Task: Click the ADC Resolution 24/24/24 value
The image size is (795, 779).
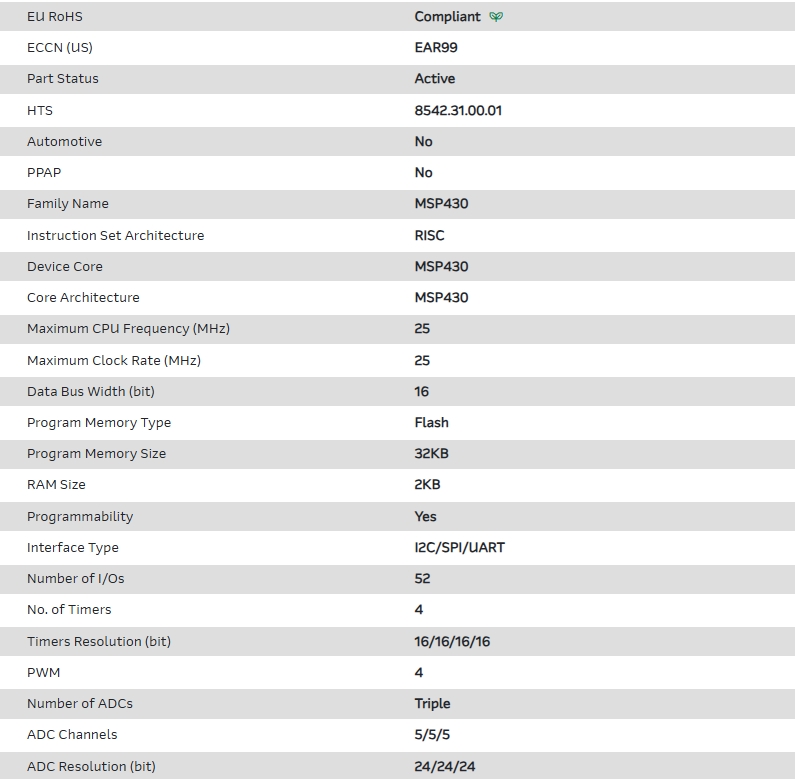Action: coord(445,767)
